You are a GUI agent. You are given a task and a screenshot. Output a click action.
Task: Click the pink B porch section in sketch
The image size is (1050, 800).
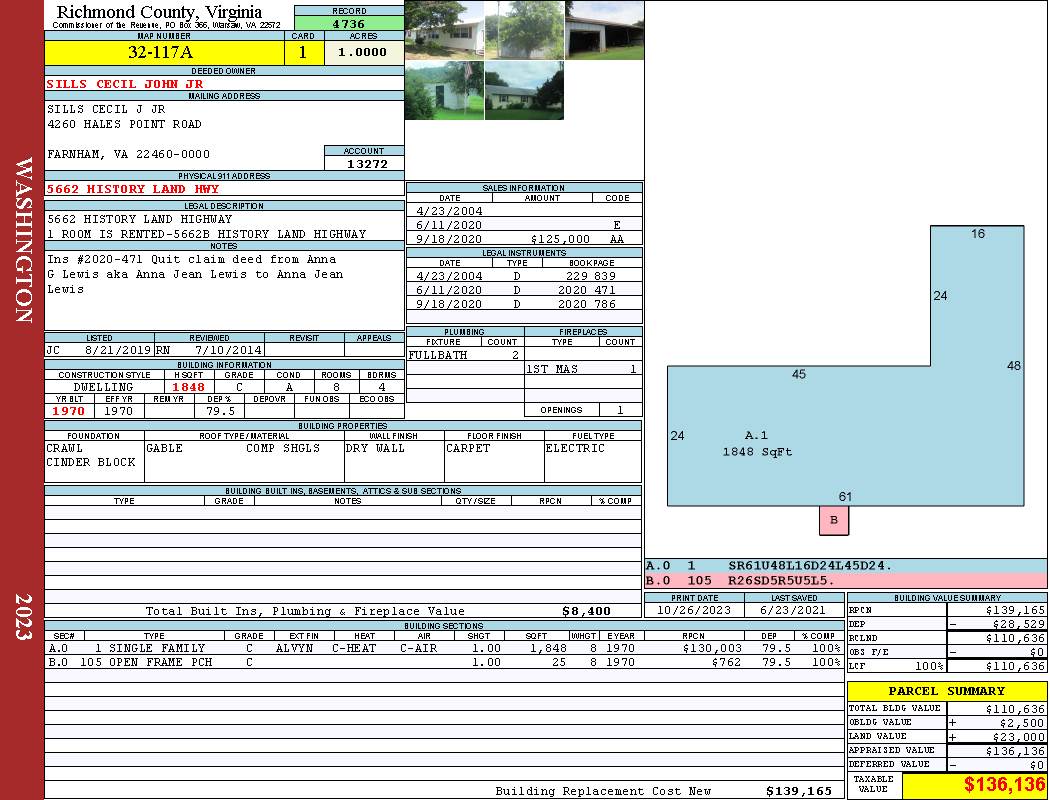(x=834, y=520)
